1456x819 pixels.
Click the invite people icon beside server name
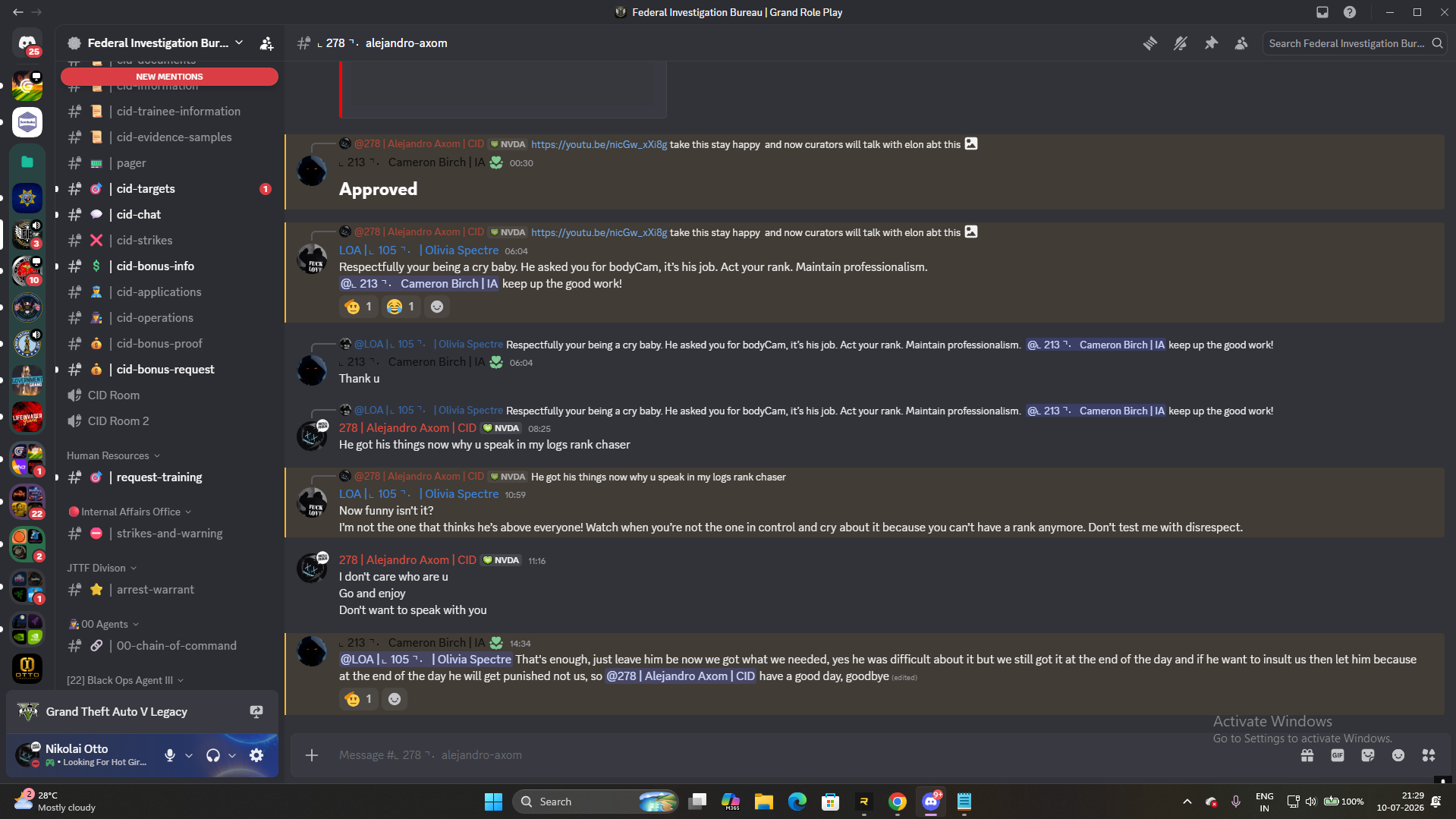click(x=266, y=43)
